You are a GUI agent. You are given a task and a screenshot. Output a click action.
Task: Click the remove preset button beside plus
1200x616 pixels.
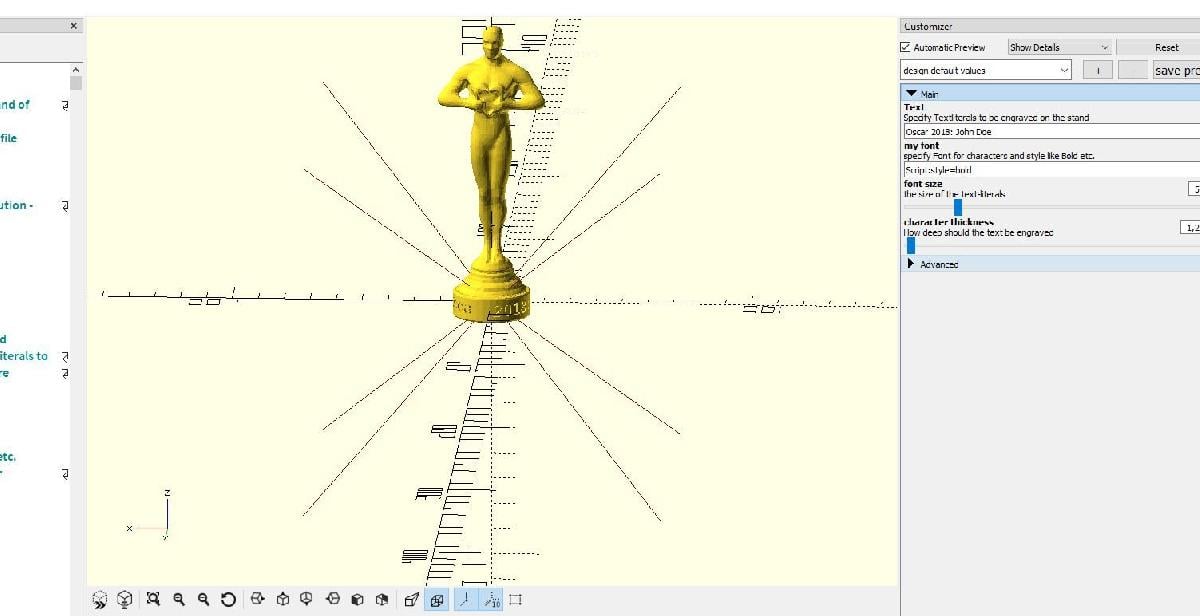(1133, 70)
